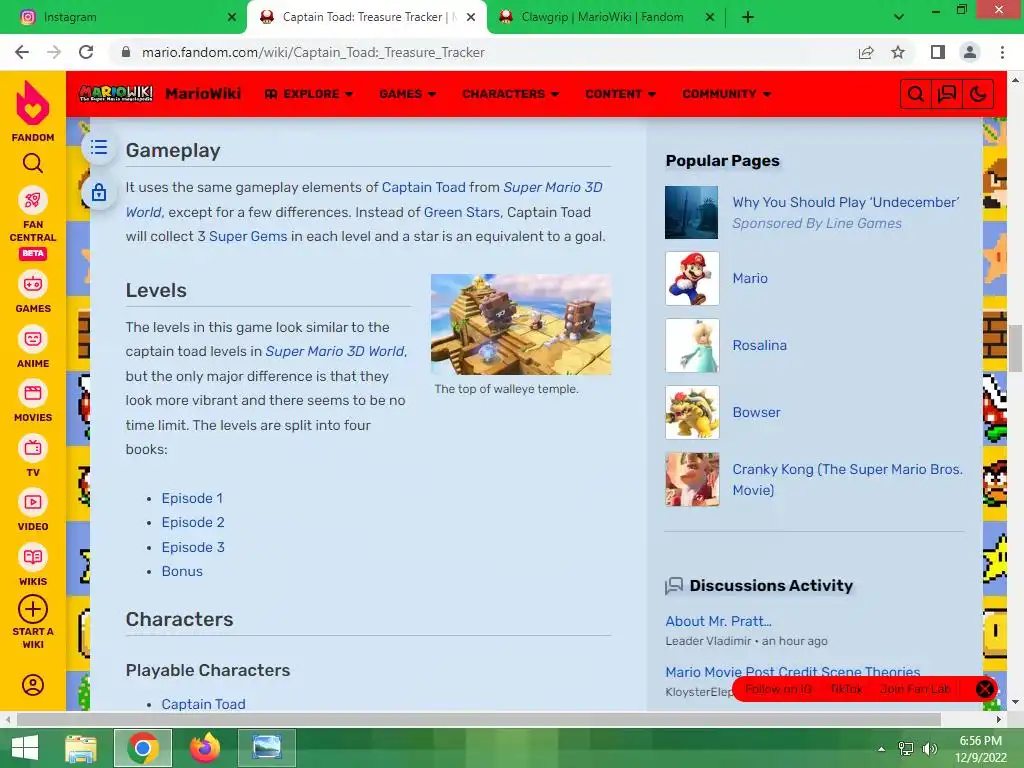Open the Bonus levels link
The width and height of the screenshot is (1024, 768).
(x=182, y=571)
